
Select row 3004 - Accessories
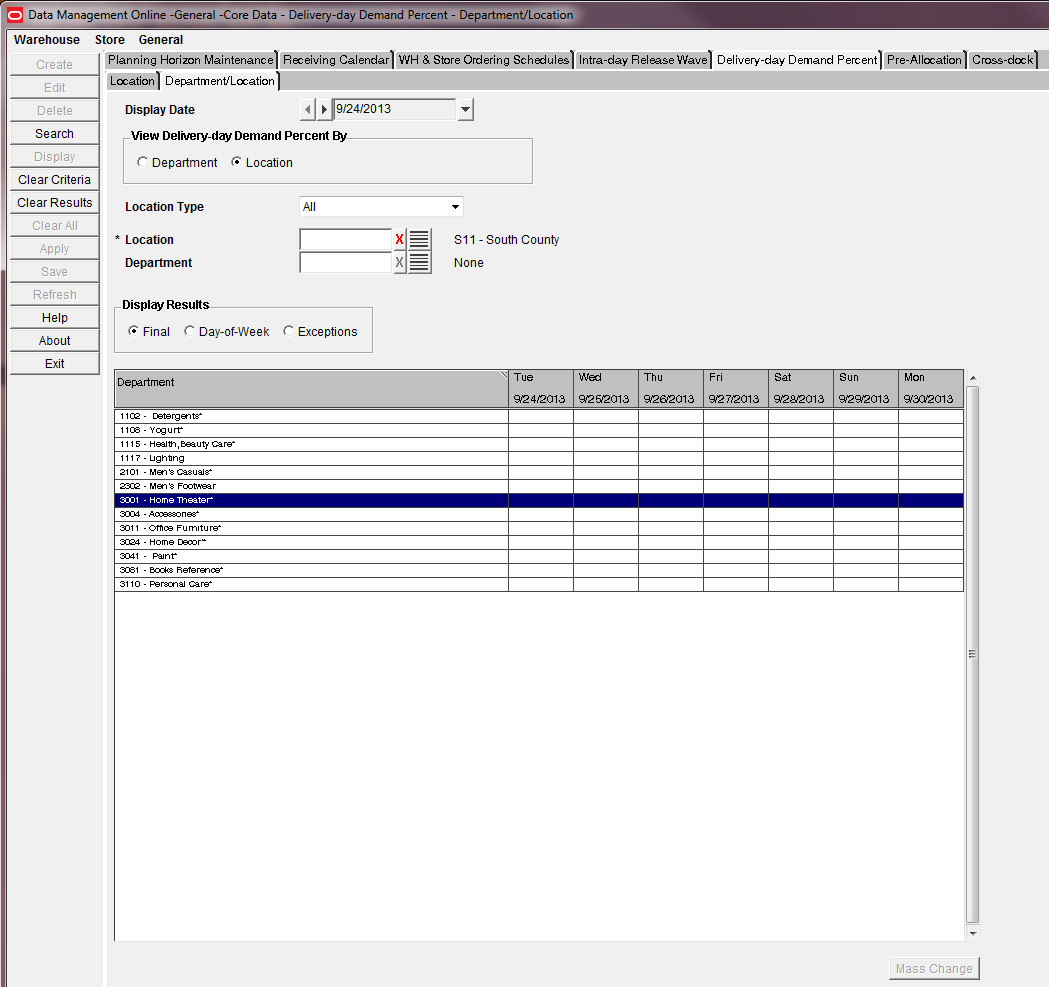539,515
